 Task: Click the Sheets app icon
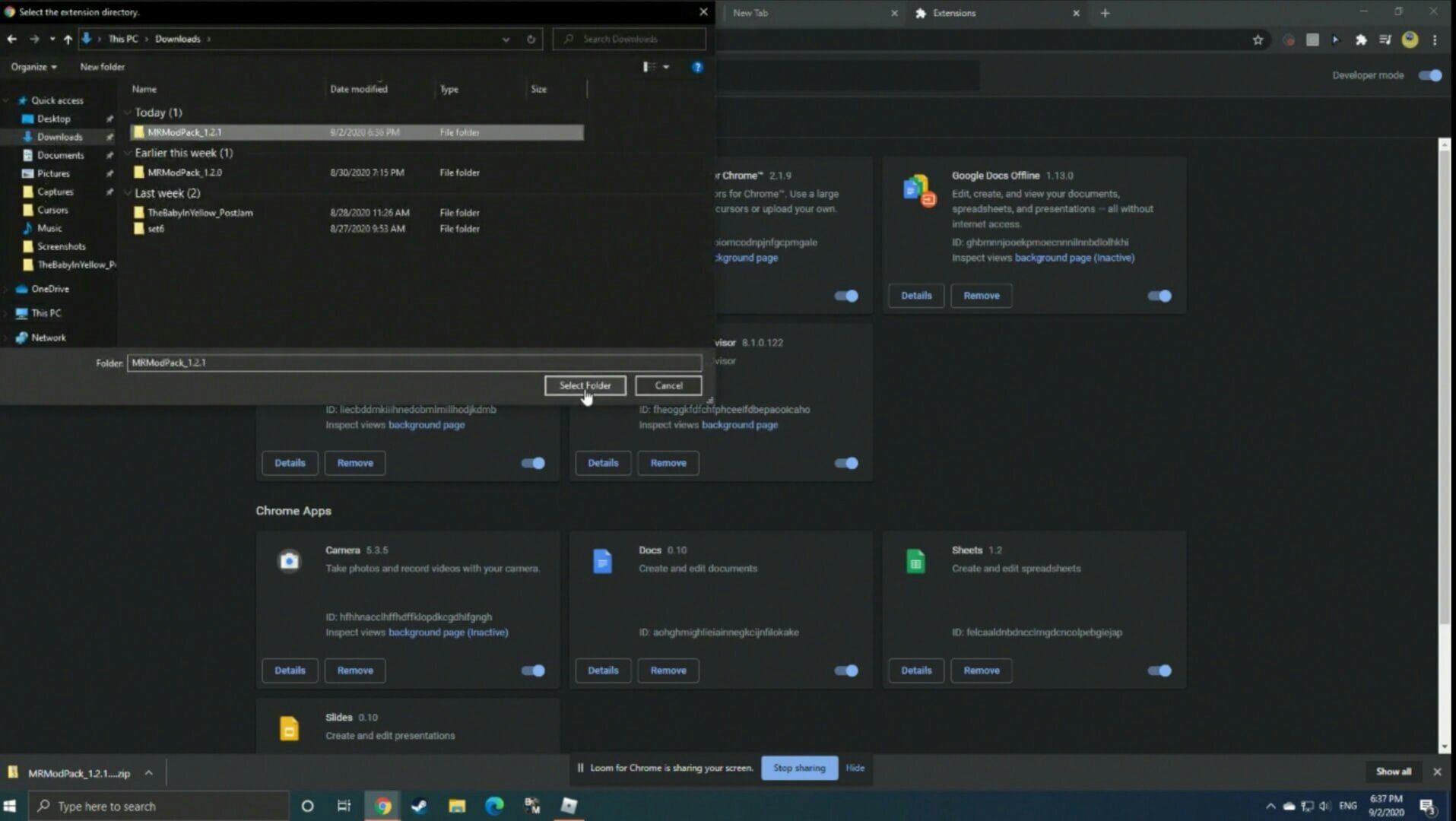point(915,561)
